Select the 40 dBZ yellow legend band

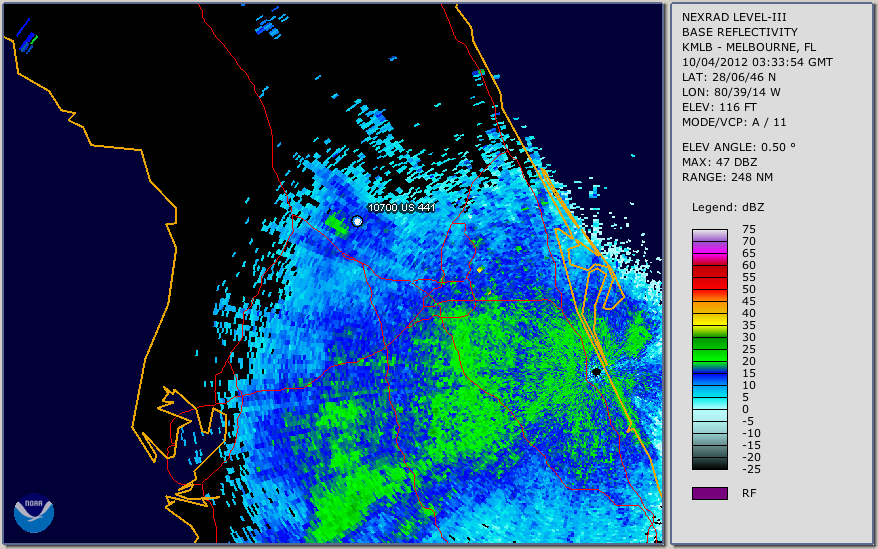click(709, 319)
